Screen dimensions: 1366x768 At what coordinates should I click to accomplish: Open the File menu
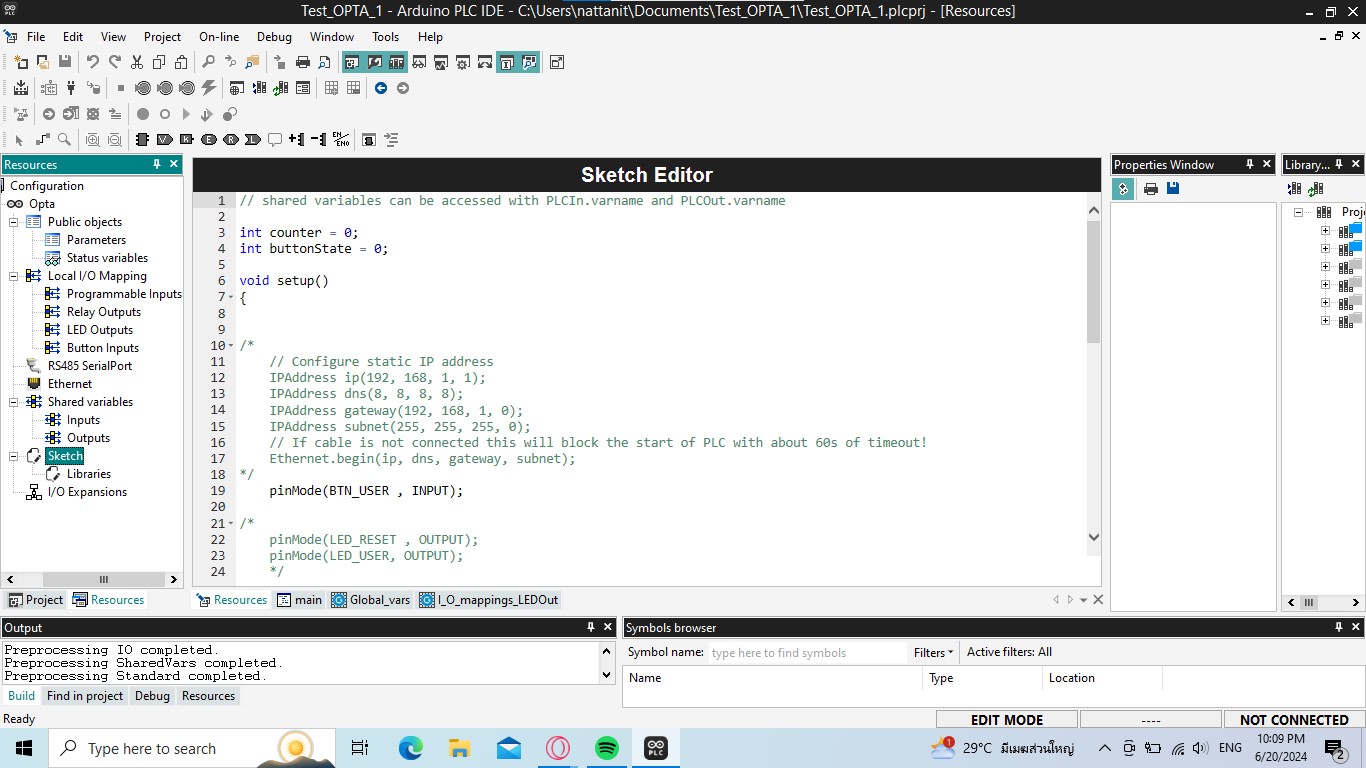36,37
